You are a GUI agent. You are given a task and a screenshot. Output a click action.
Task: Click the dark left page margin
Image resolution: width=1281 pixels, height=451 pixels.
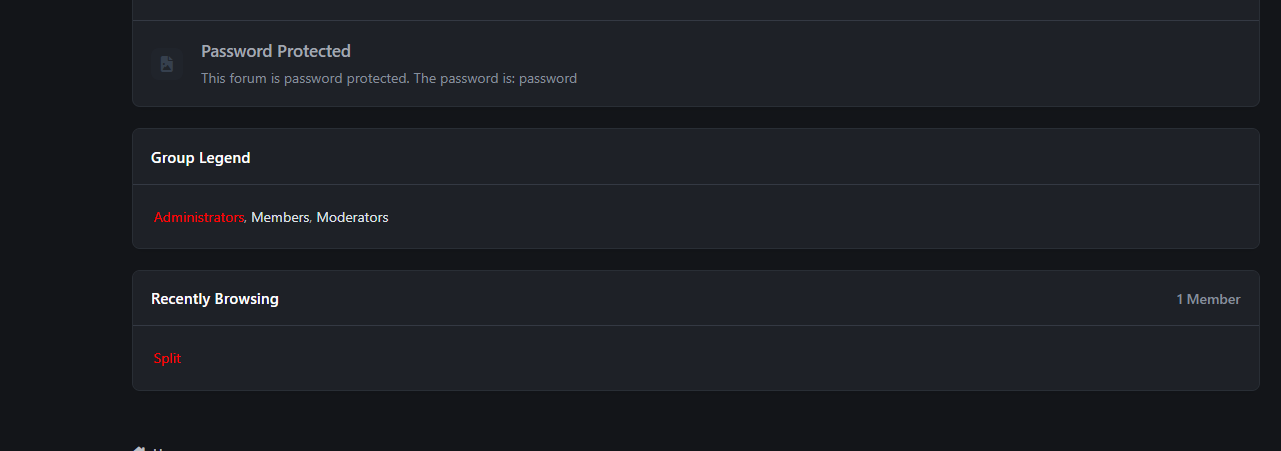65,225
